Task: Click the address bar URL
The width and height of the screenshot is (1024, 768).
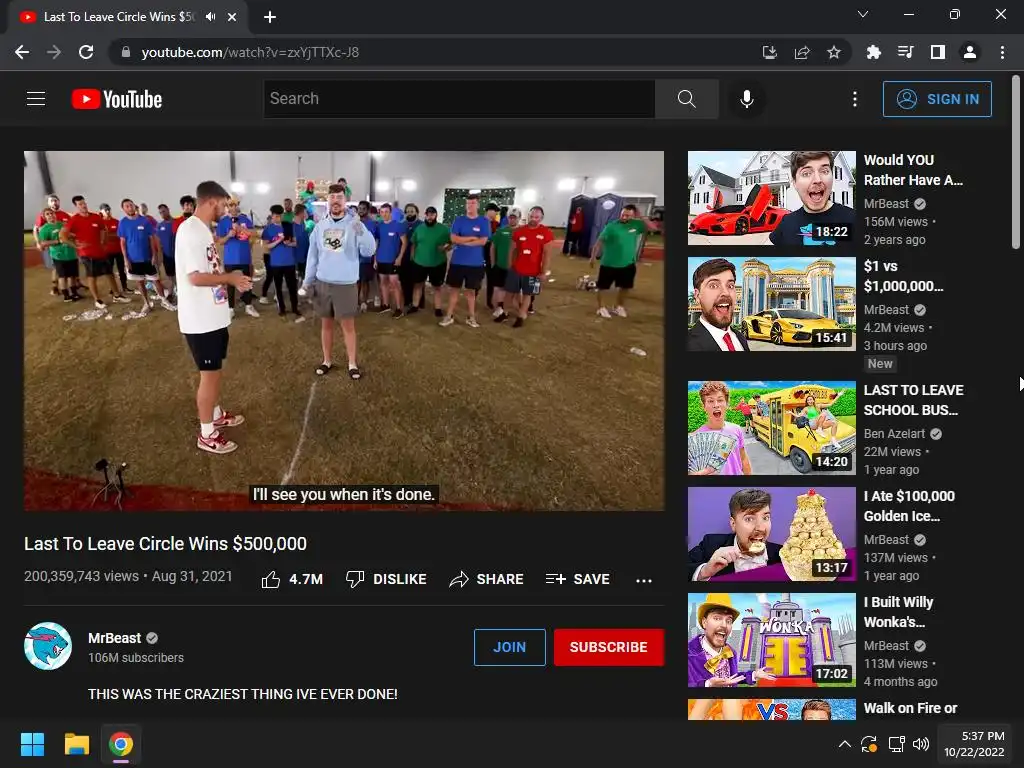Action: 250,52
